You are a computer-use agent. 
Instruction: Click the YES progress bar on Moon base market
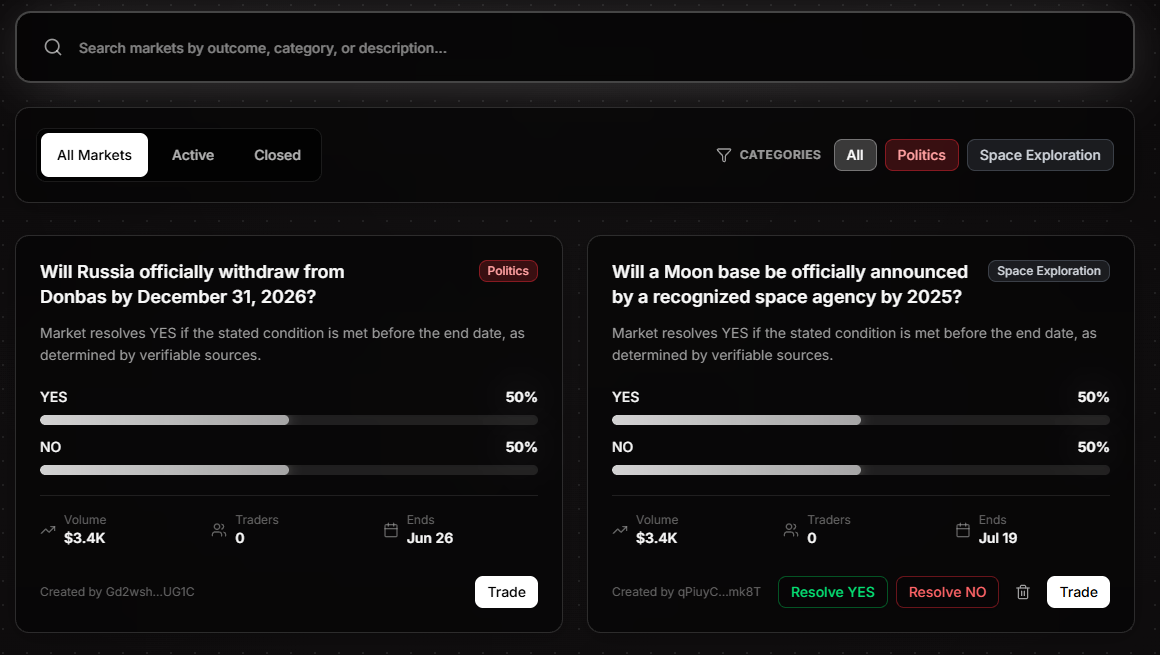point(860,420)
